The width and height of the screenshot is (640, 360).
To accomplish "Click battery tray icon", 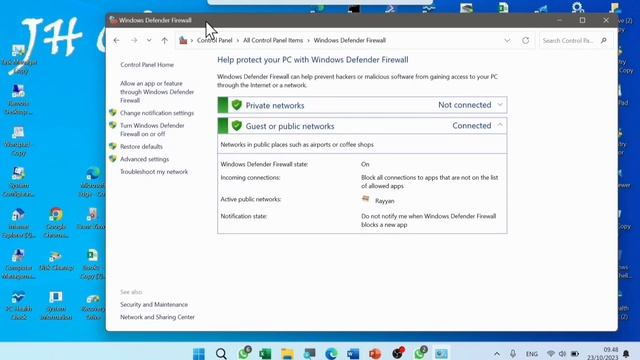I will click(x=575, y=354).
